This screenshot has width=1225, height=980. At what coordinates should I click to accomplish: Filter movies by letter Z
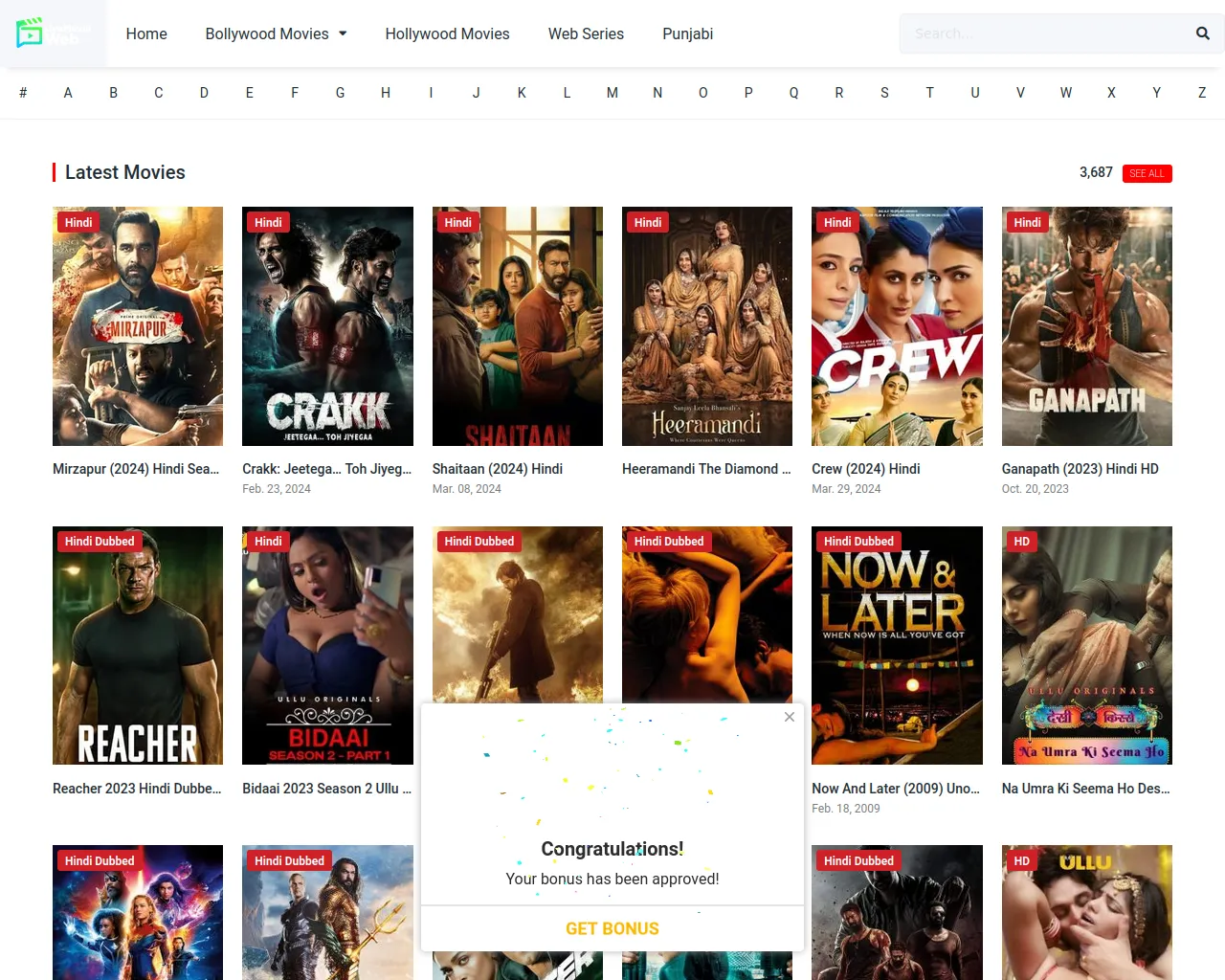click(1201, 93)
